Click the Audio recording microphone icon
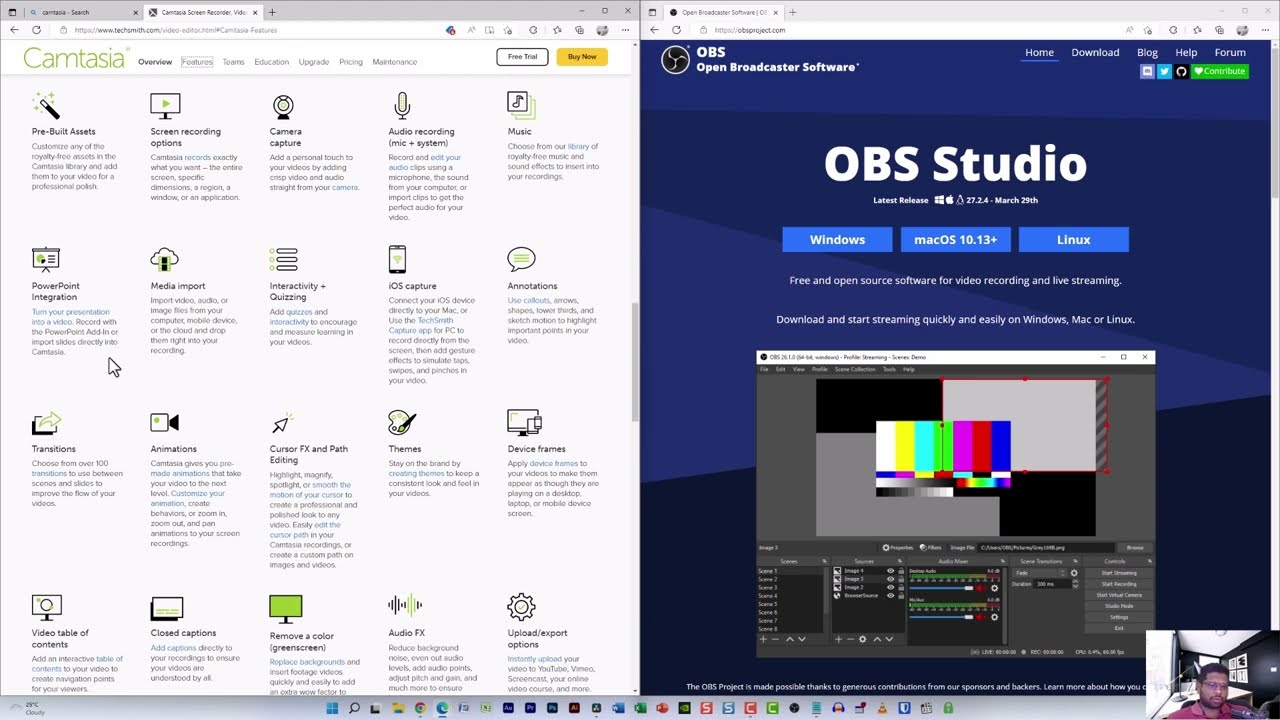Screen dimensions: 1280x720 402,105
